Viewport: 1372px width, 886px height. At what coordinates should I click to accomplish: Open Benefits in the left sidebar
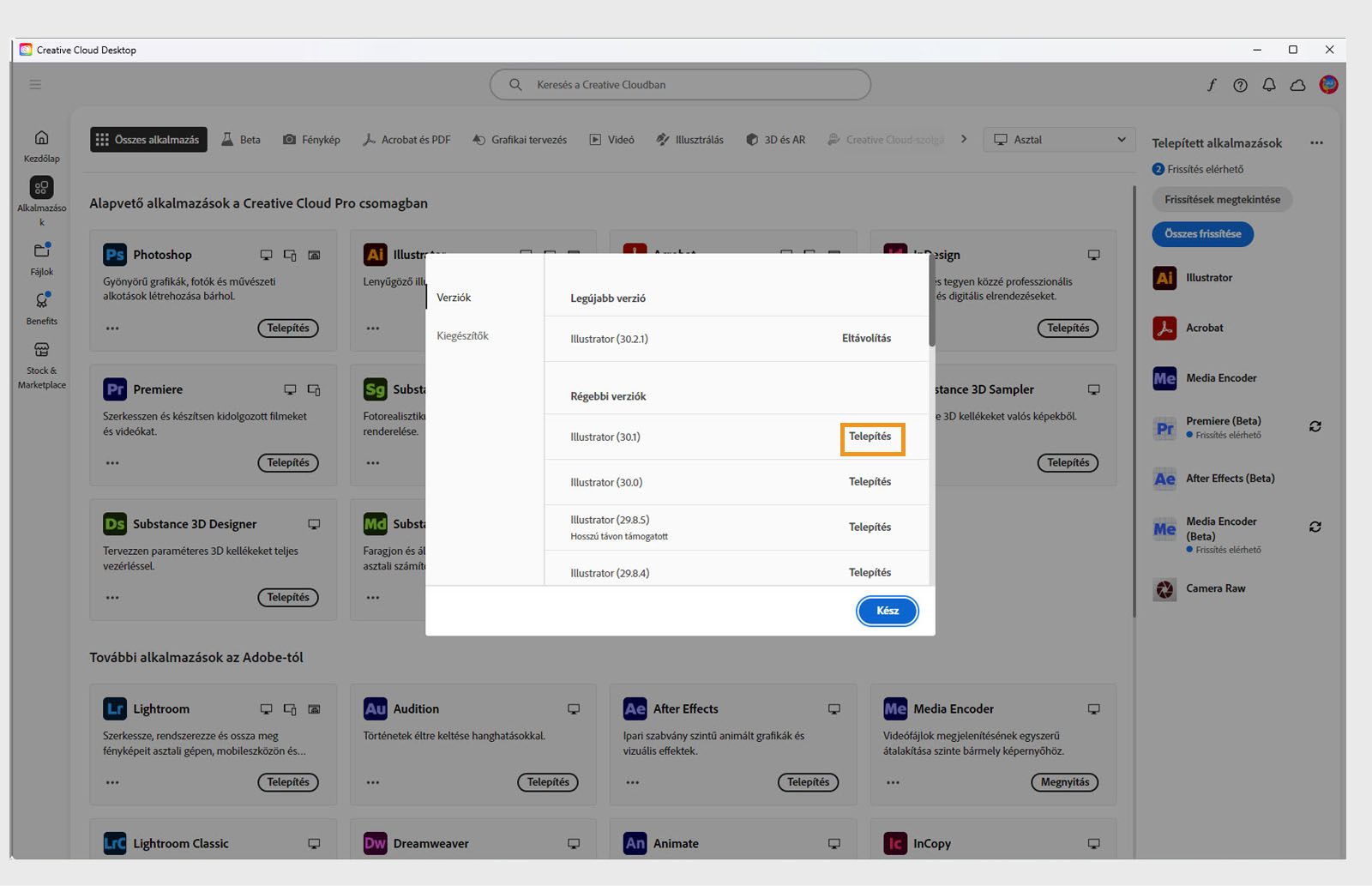pos(40,307)
